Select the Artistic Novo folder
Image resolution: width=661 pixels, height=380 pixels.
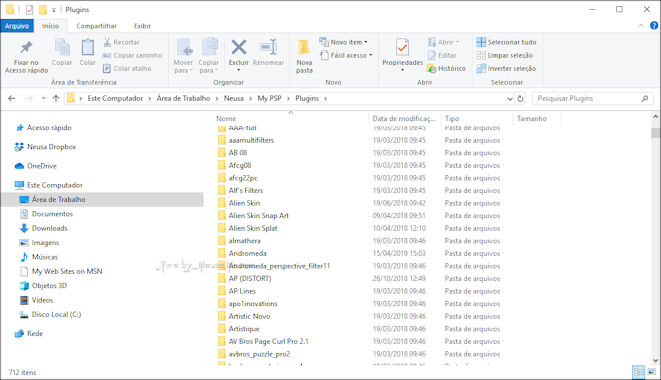coord(249,316)
